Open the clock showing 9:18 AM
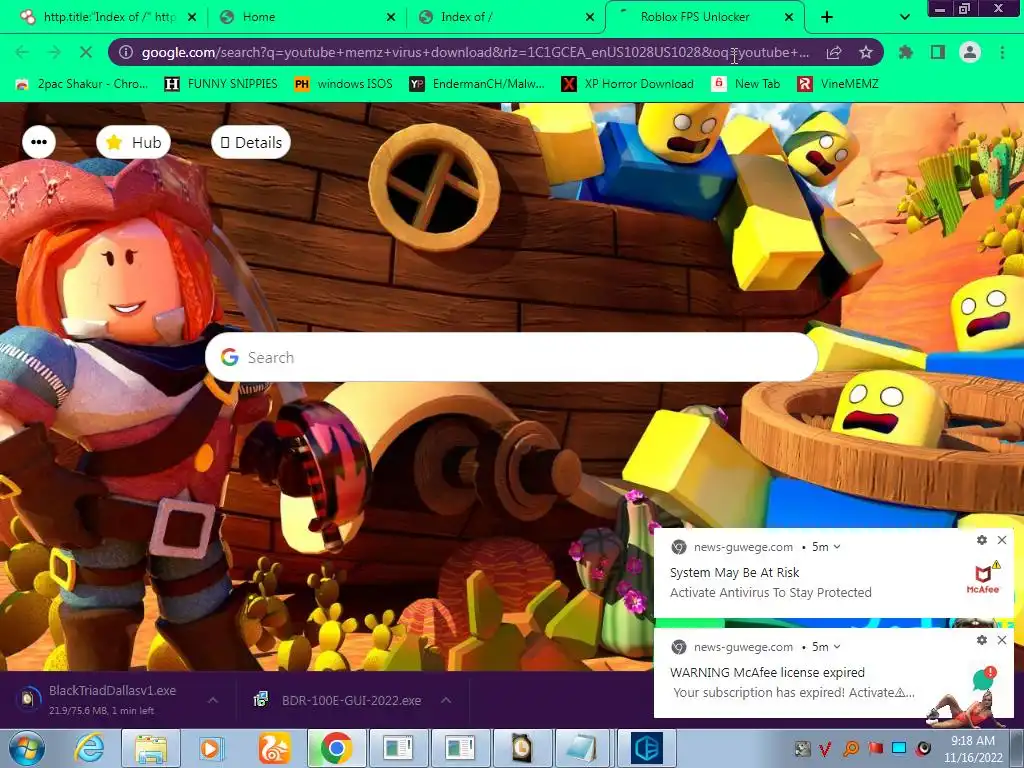The width and height of the screenshot is (1024, 768). click(973, 749)
